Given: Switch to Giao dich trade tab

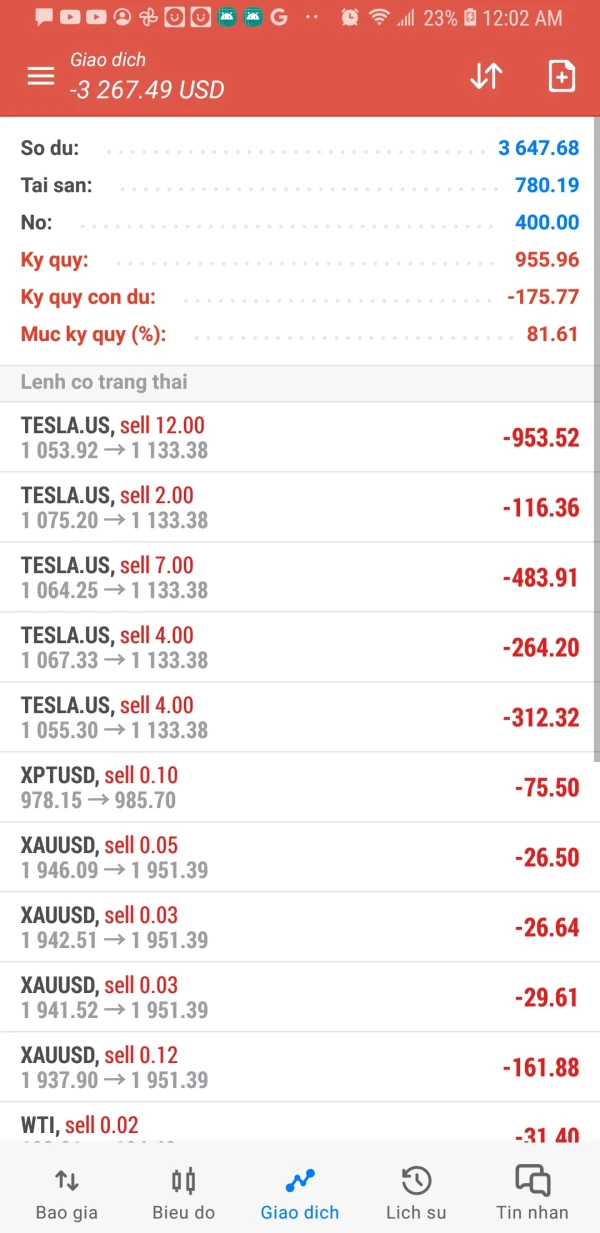Looking at the screenshot, I should point(300,1194).
